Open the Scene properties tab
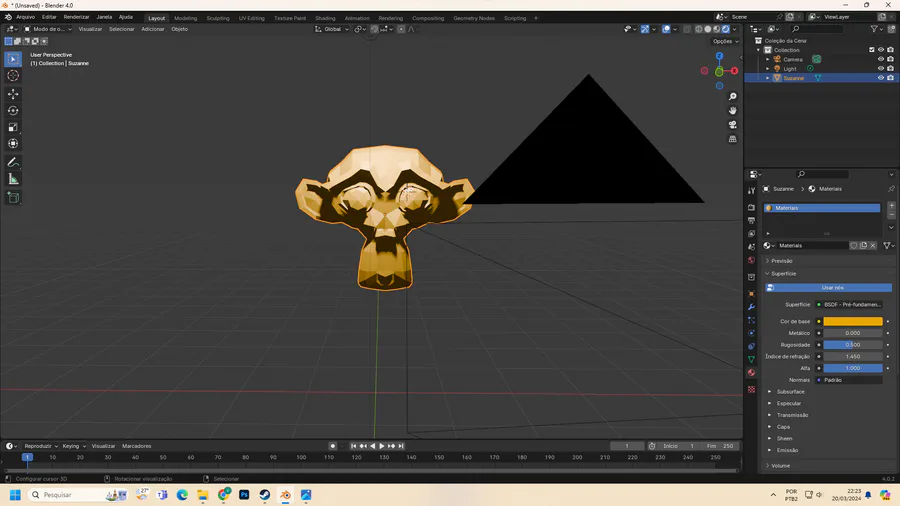Image resolution: width=900 pixels, height=506 pixels. click(x=751, y=247)
